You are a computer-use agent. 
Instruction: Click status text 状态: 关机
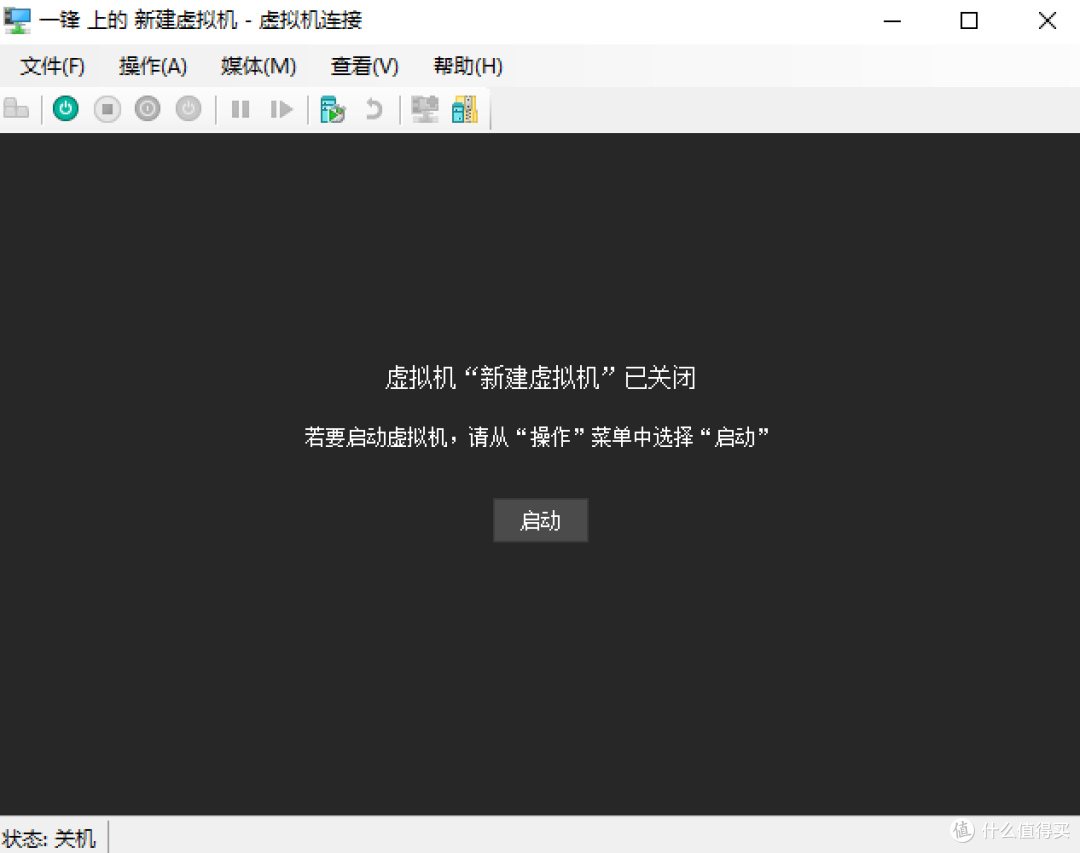49,838
